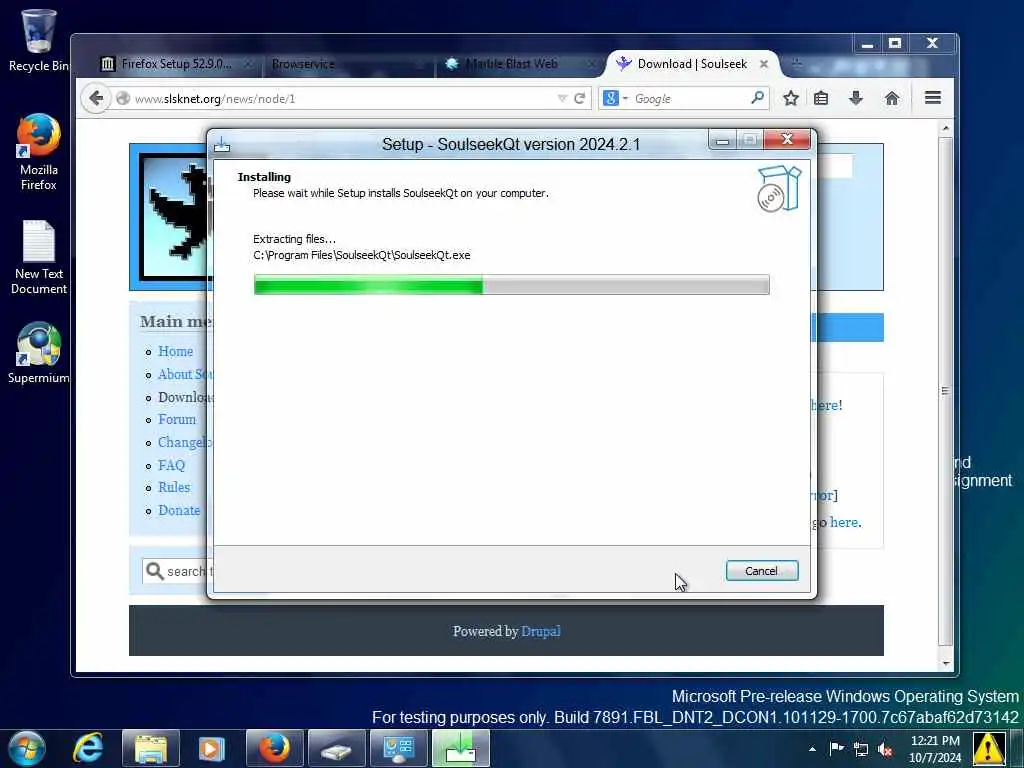Reload the page with refresh icon
Image resolution: width=1024 pixels, height=768 pixels.
[579, 99]
